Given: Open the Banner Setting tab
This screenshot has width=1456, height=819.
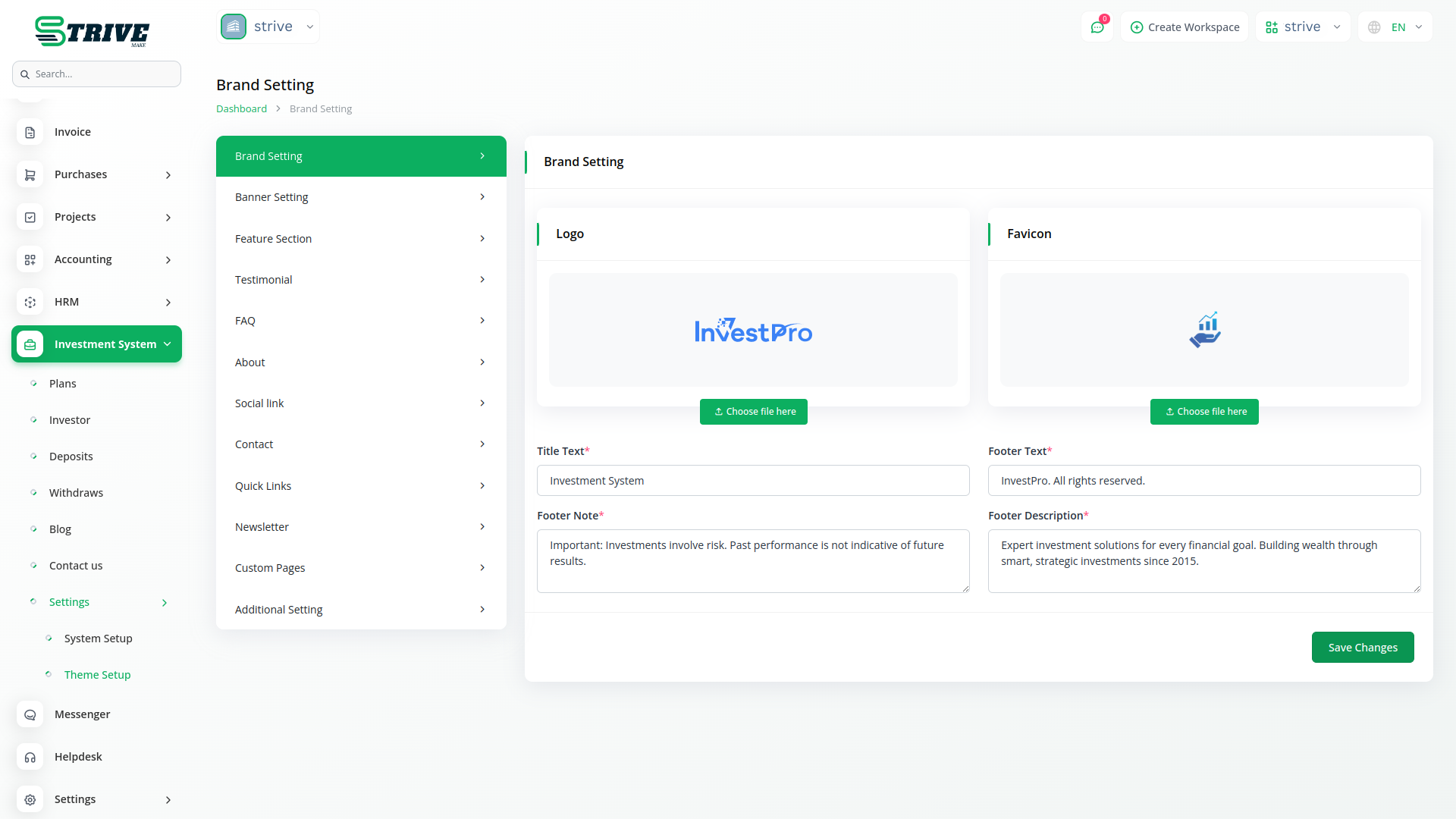Looking at the screenshot, I should point(361,197).
